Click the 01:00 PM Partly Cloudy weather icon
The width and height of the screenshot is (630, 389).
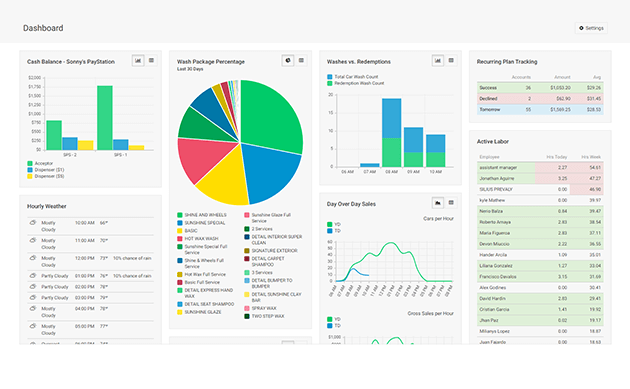point(33,275)
